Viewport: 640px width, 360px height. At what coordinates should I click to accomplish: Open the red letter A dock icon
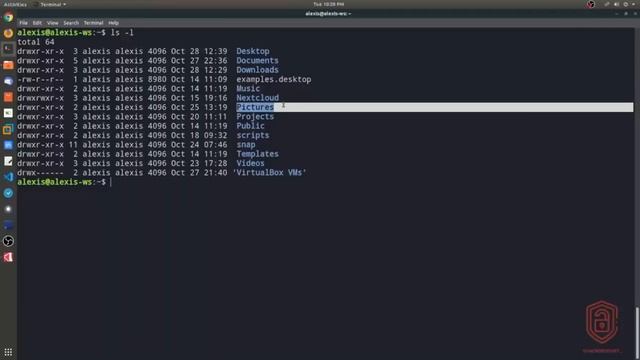[x=8, y=257]
